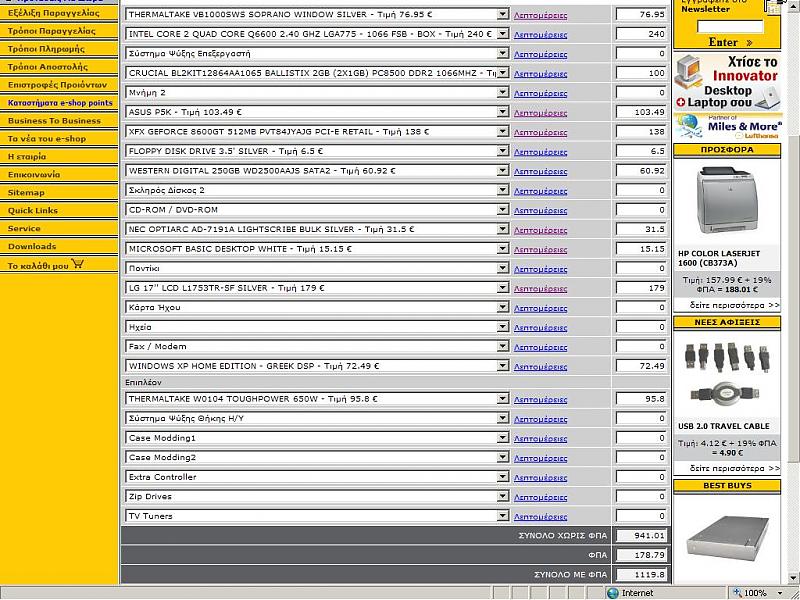Expand the NEC Optiarc AD-7191A dropdown
This screenshot has height=600, width=800.
(503, 229)
